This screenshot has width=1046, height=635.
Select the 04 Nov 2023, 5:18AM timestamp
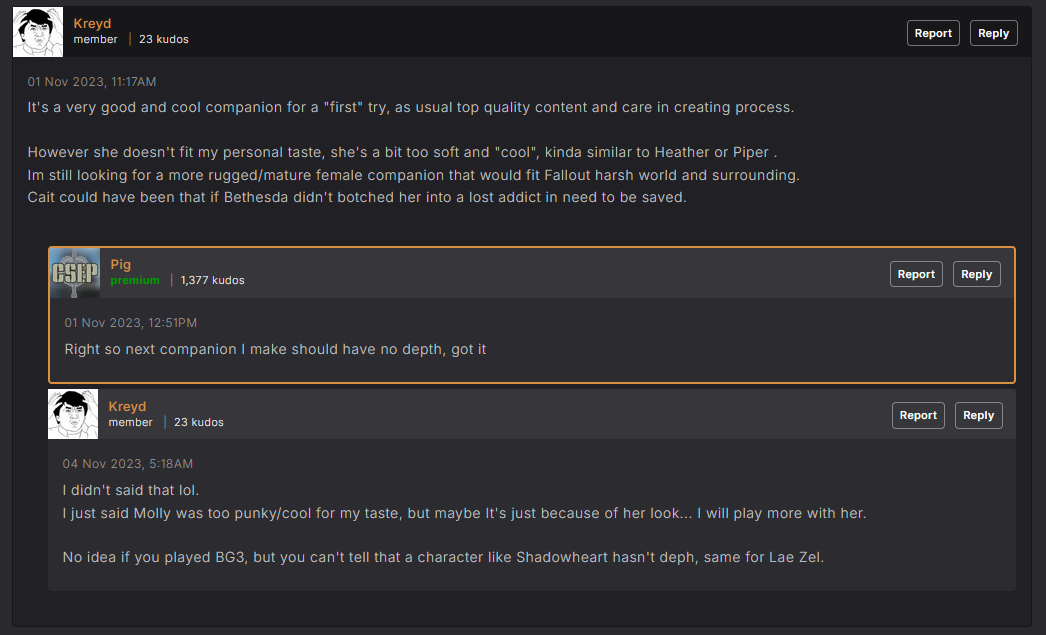tap(128, 464)
